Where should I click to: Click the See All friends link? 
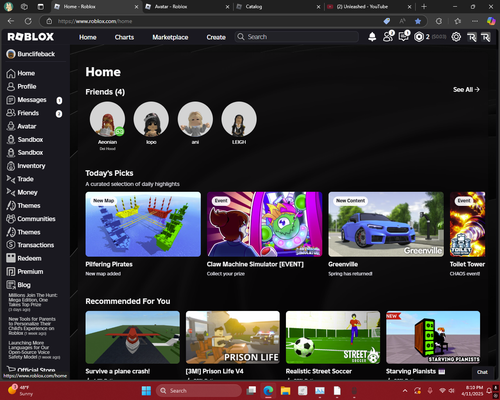pyautogui.click(x=466, y=89)
